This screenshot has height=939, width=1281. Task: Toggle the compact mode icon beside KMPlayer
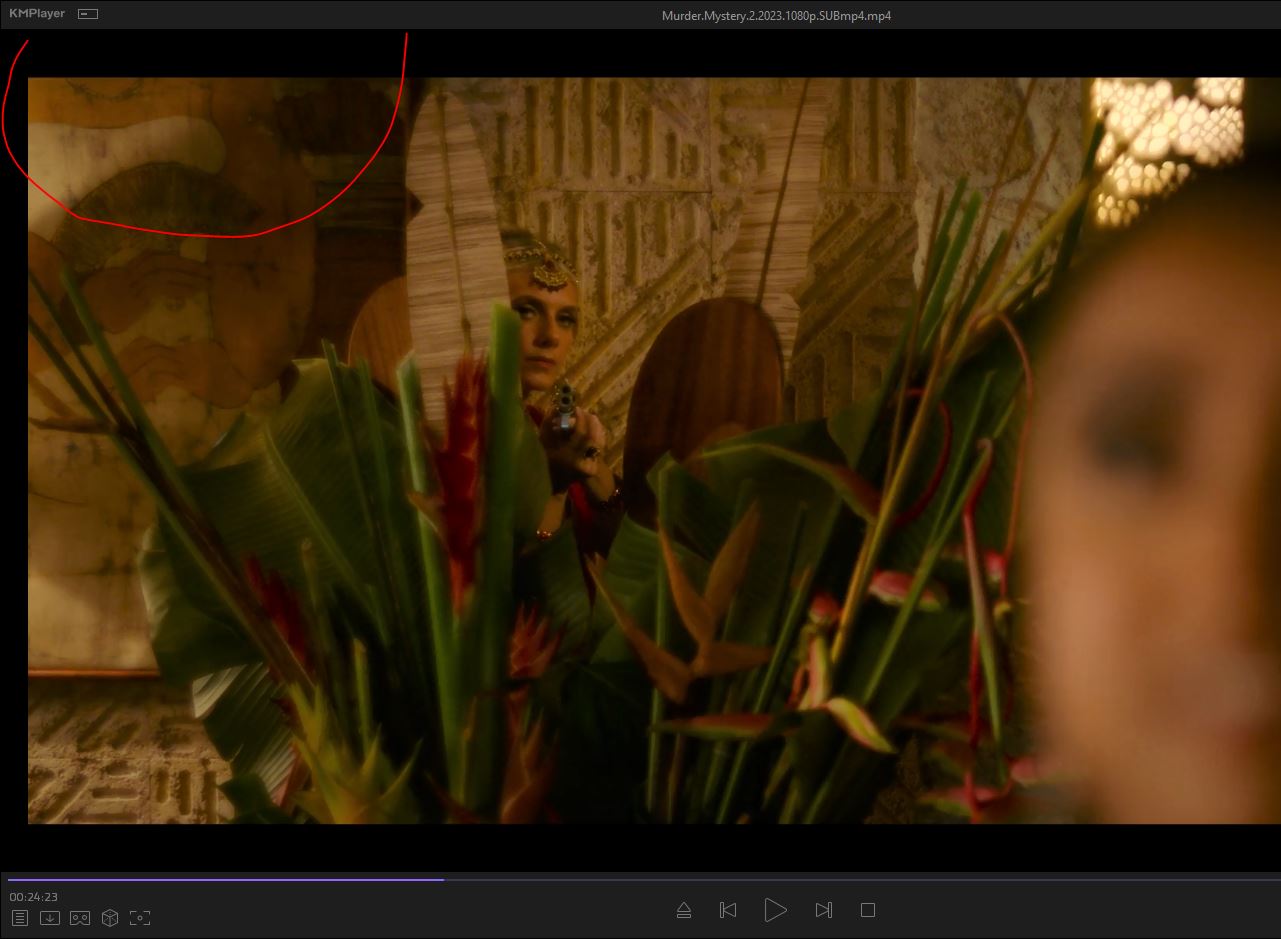88,14
